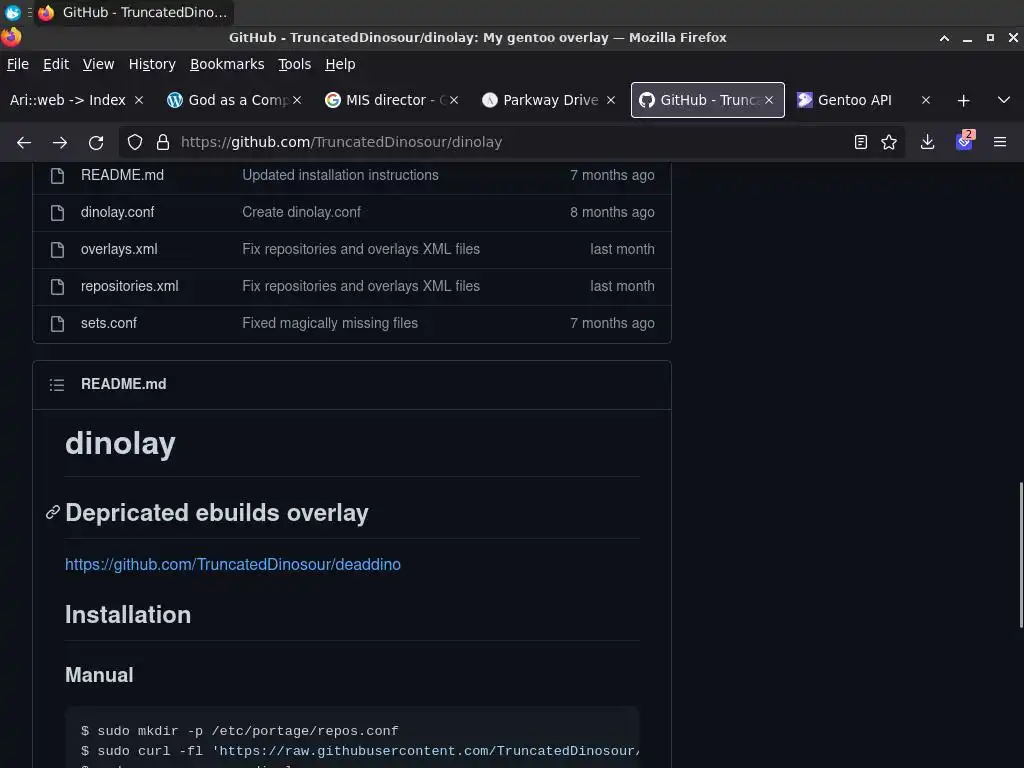Click '8 months ago' timestamp for dinolay.conf
This screenshot has height=768, width=1024.
point(612,212)
